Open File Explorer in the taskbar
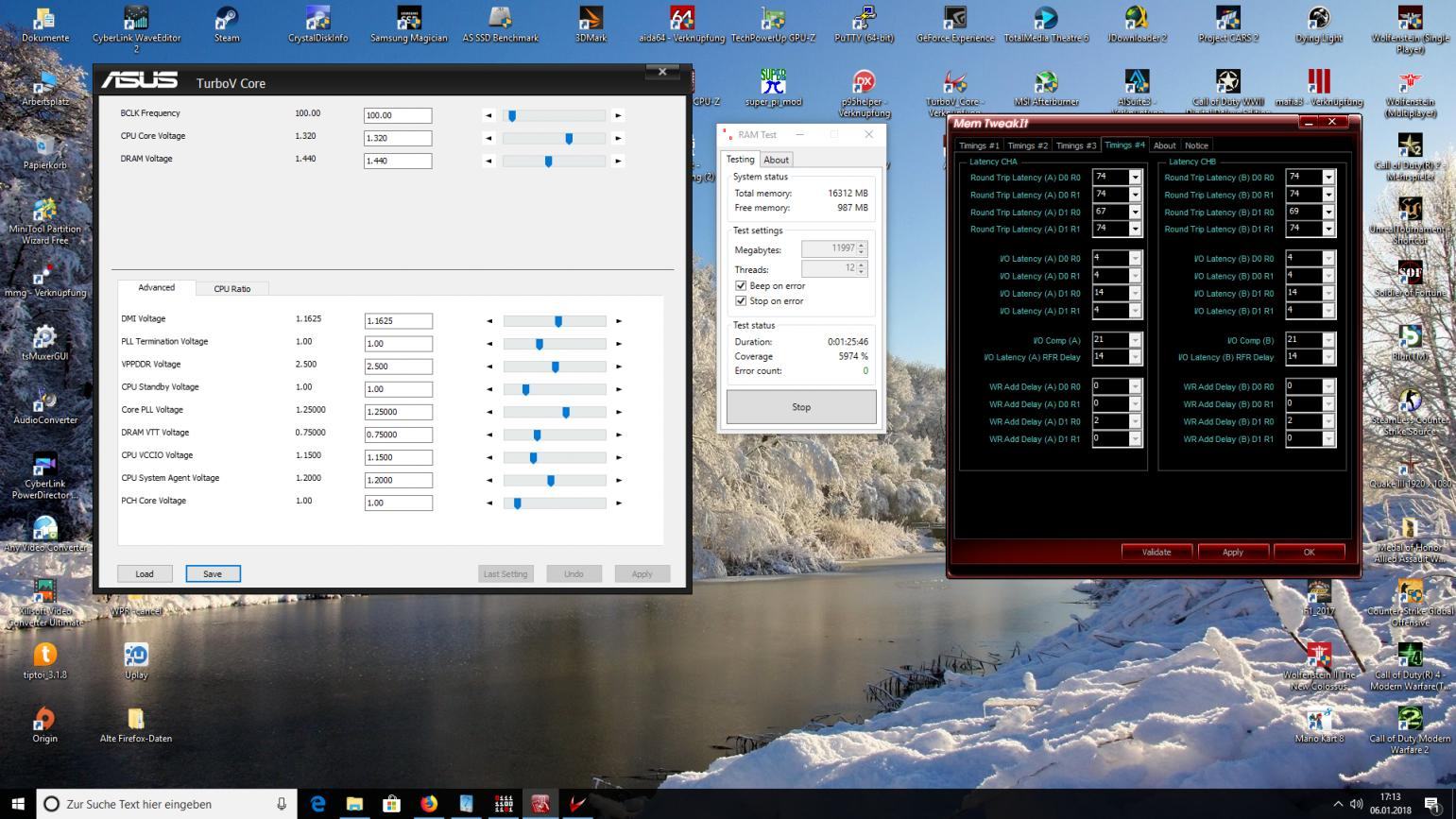 pyautogui.click(x=354, y=804)
